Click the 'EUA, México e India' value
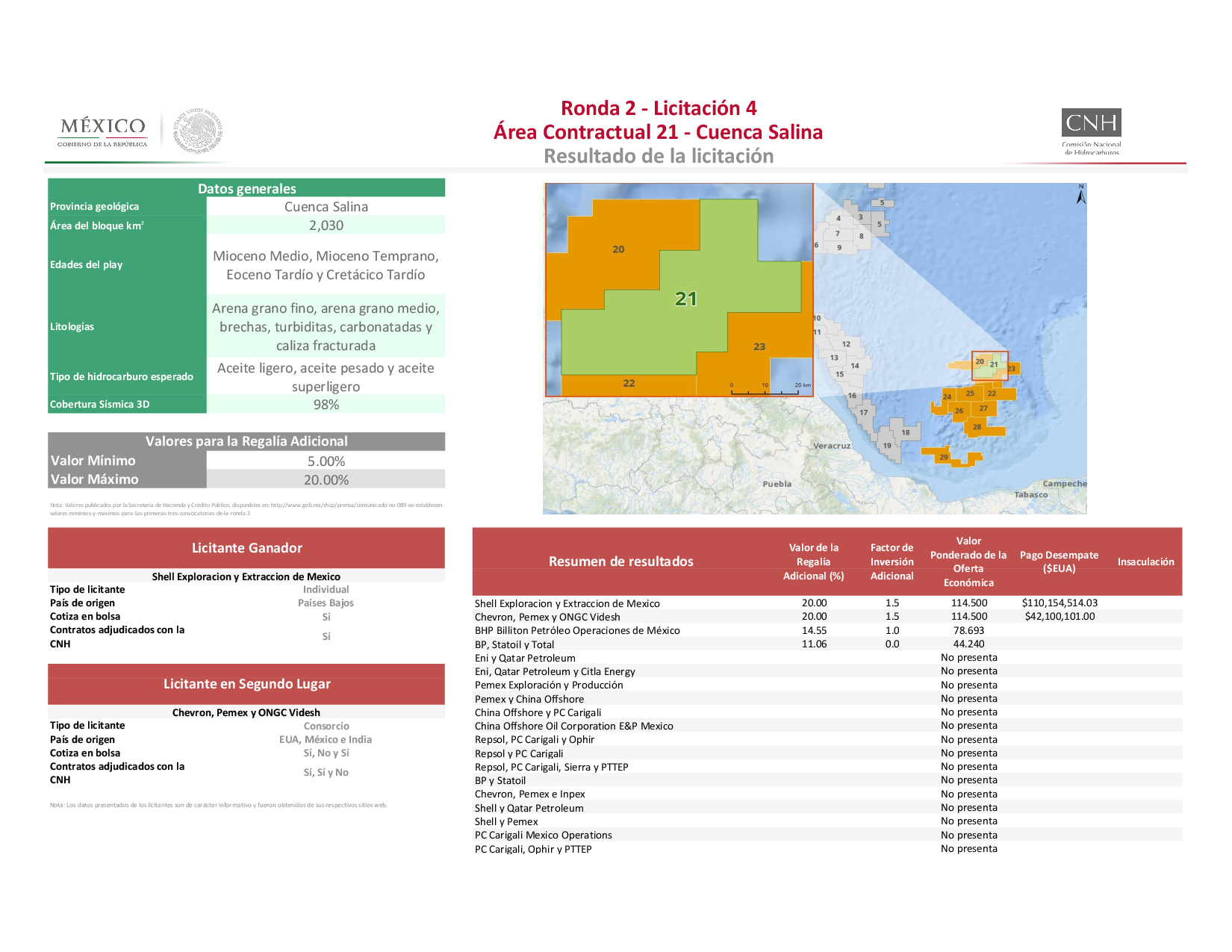 (326, 739)
